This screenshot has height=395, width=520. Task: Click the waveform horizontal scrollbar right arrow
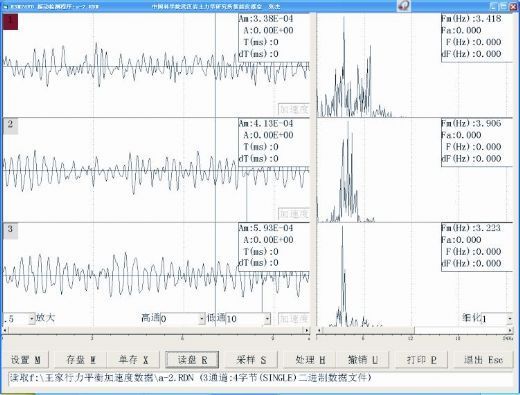[x=307, y=330]
